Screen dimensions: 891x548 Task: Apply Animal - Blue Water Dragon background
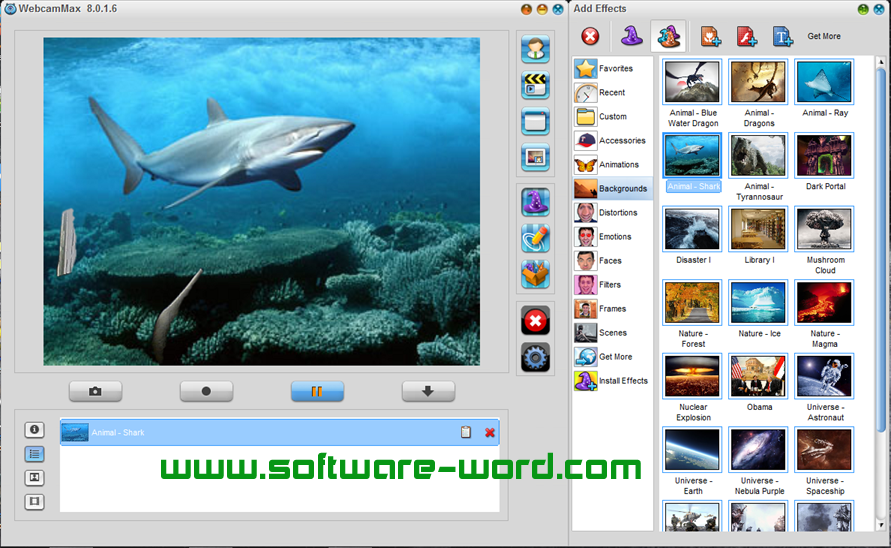point(692,82)
